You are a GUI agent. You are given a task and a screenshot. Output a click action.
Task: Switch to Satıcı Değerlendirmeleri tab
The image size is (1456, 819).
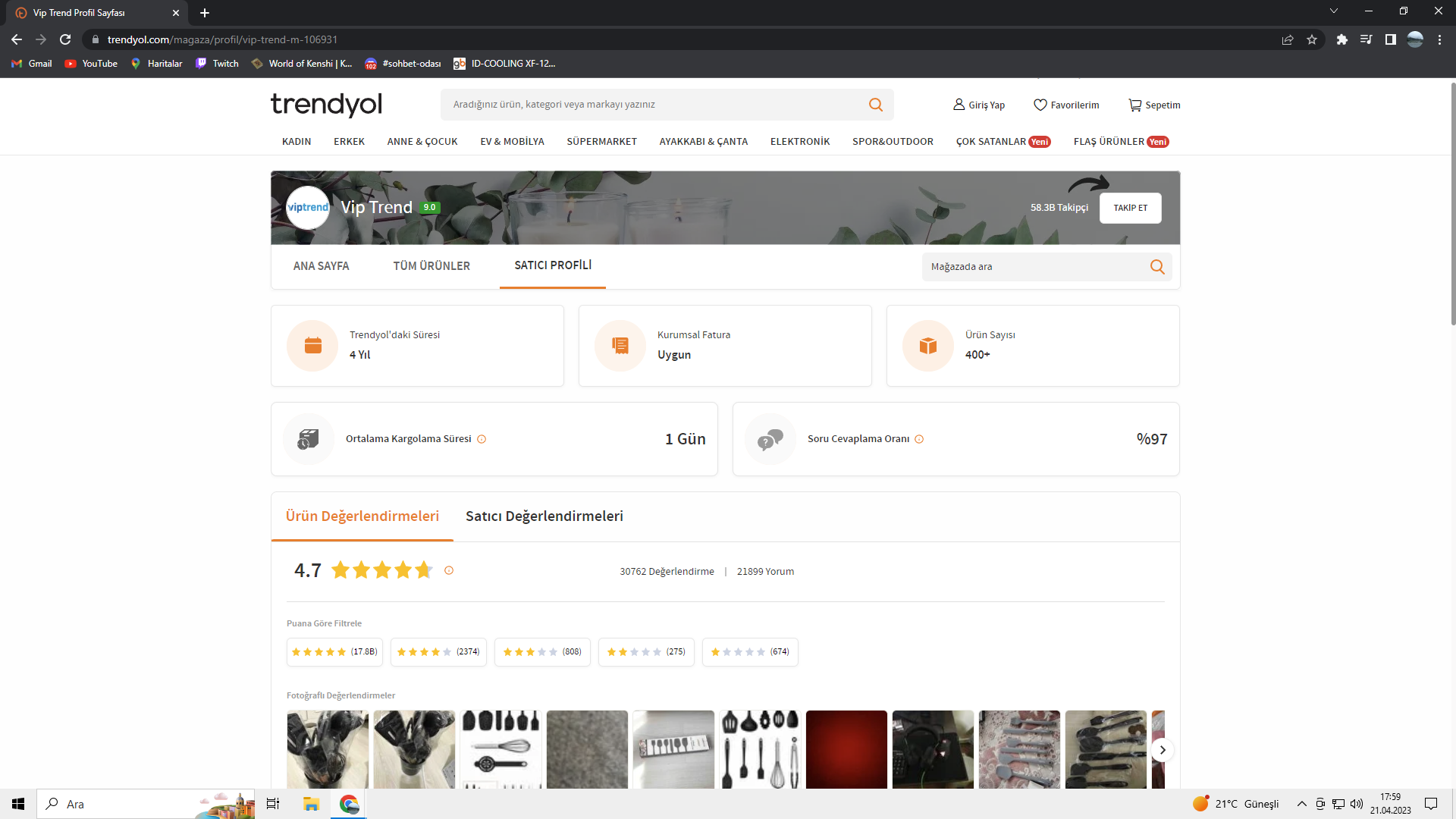[x=544, y=516]
